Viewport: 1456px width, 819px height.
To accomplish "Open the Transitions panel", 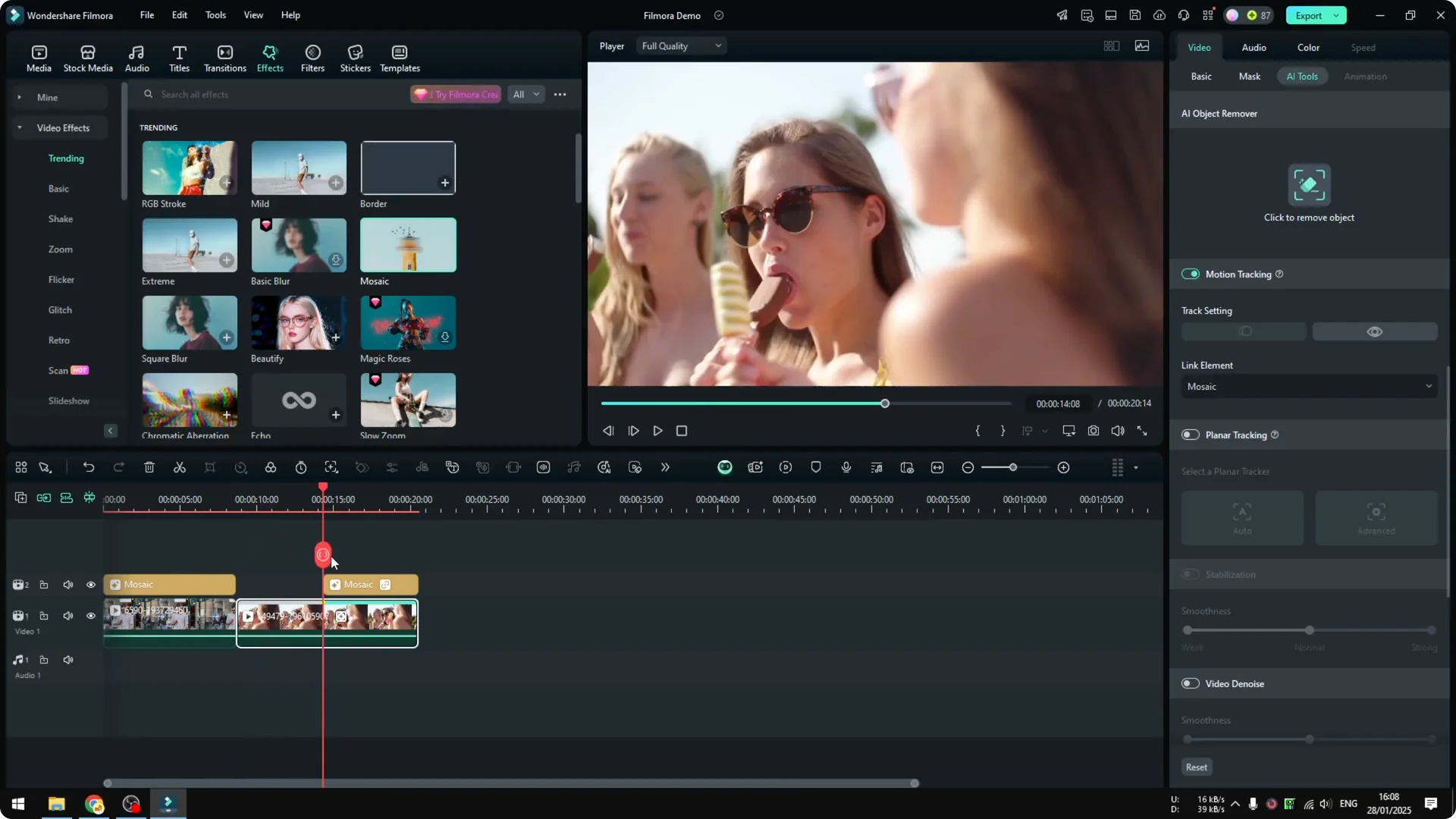I will tap(224, 57).
